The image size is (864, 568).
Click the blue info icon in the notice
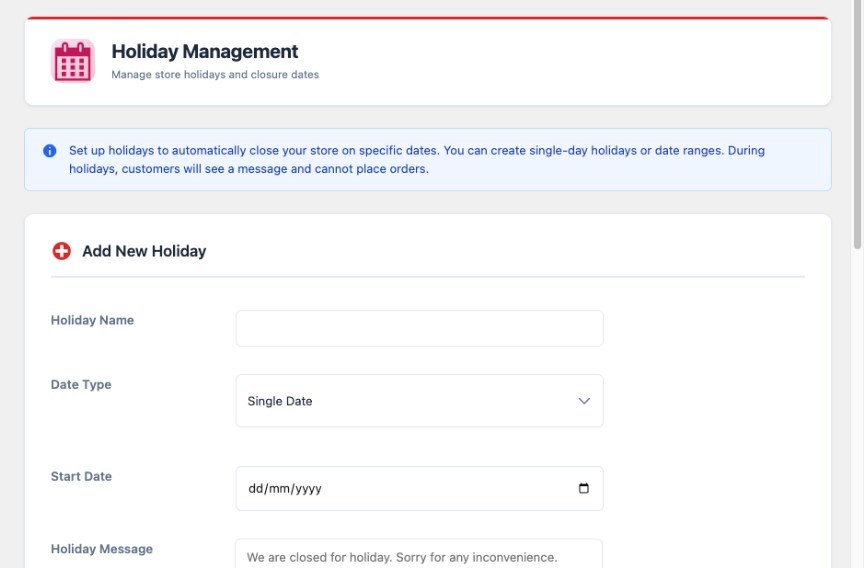tap(50, 150)
